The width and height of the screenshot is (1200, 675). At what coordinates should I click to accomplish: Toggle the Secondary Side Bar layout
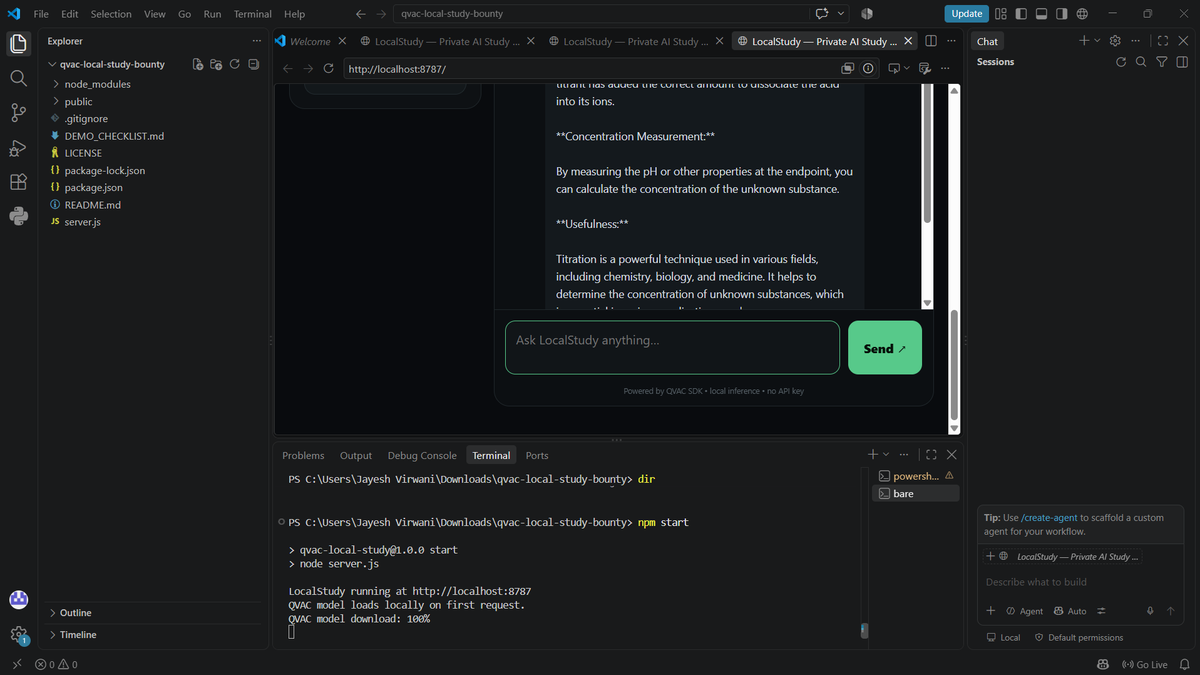1061,14
